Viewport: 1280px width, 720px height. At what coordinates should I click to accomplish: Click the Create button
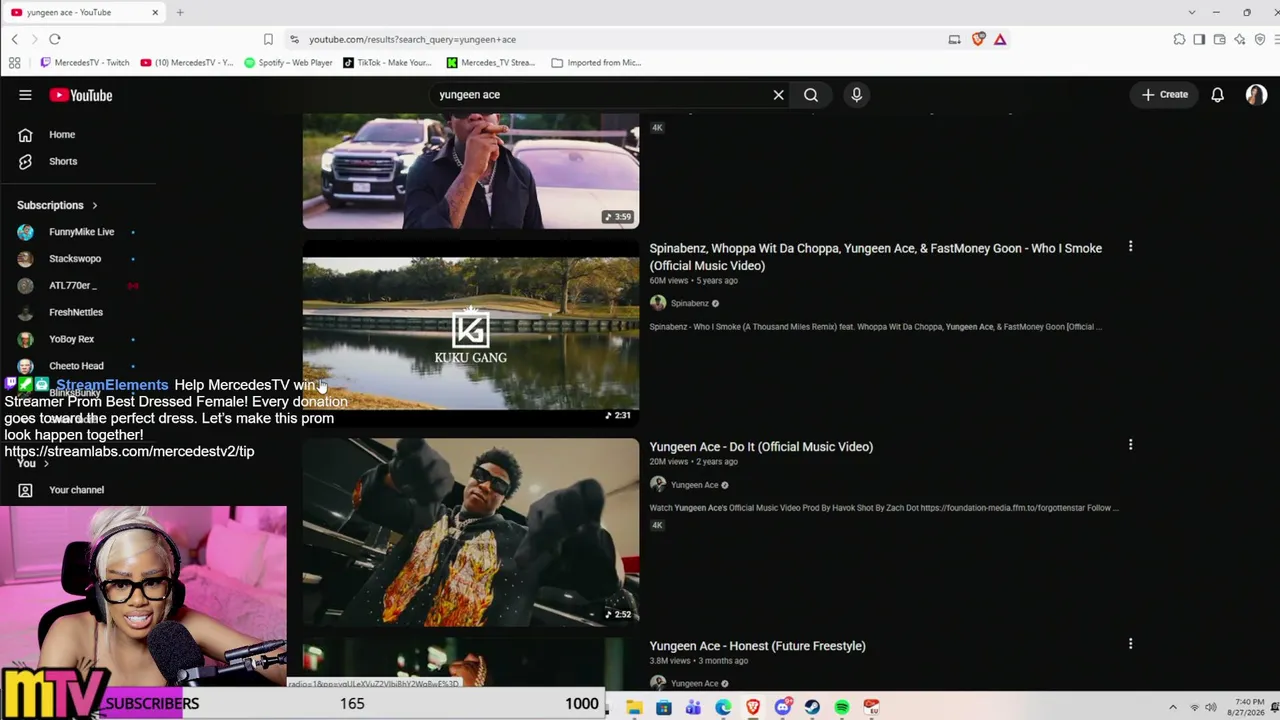pyautogui.click(x=1165, y=95)
